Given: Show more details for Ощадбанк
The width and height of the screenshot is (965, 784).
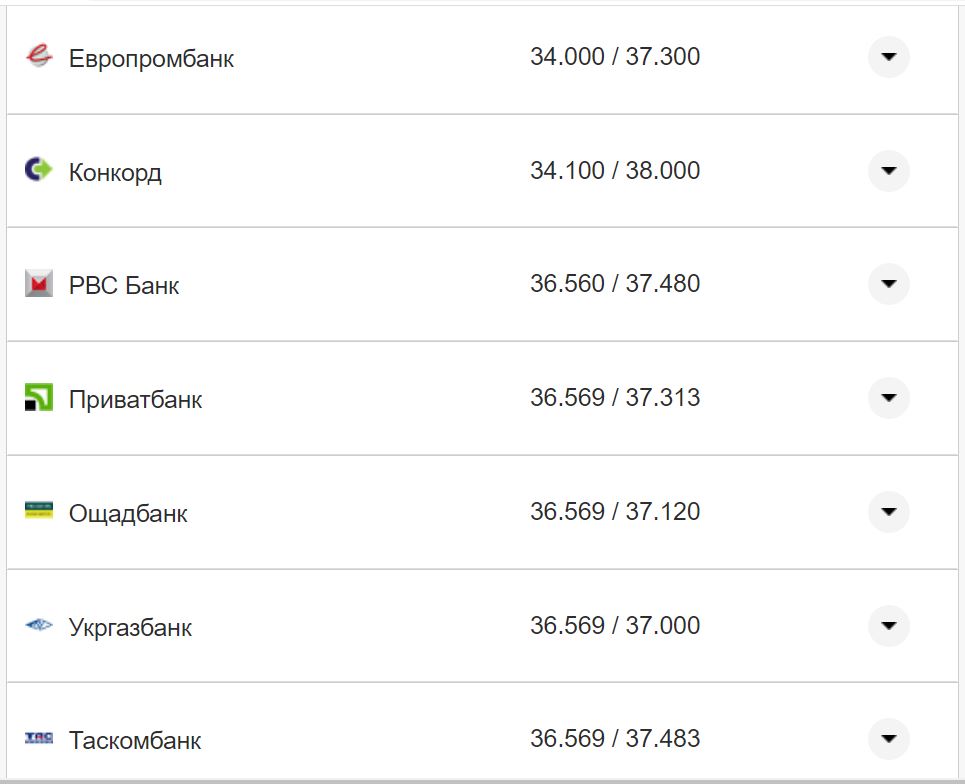Looking at the screenshot, I should [x=888, y=512].
